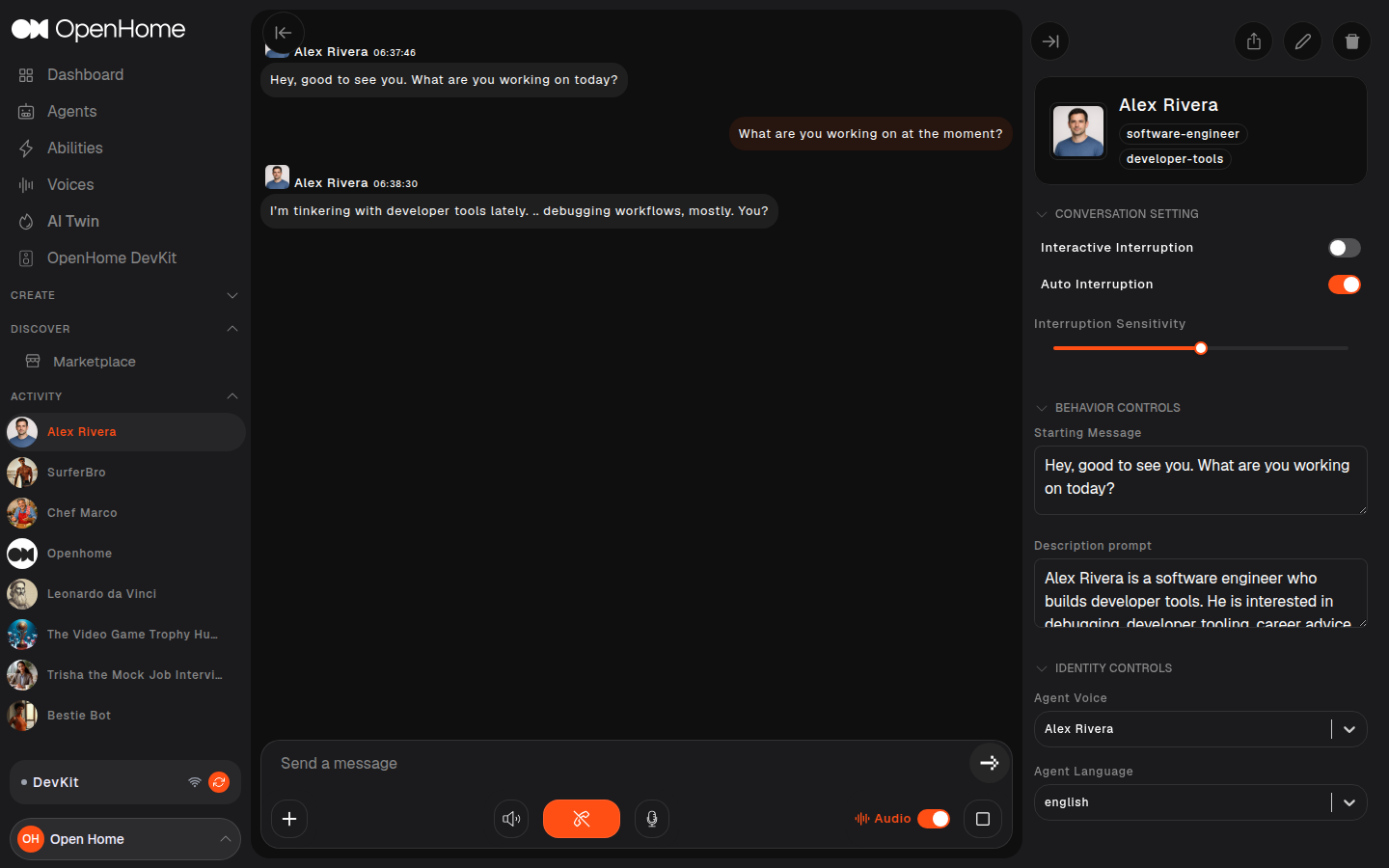
Task: Open the Agent Language dropdown
Action: click(1201, 802)
